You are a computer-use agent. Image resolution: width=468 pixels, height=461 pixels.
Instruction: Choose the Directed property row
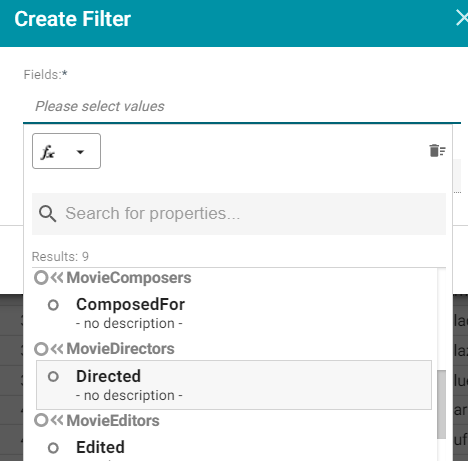[234, 385]
